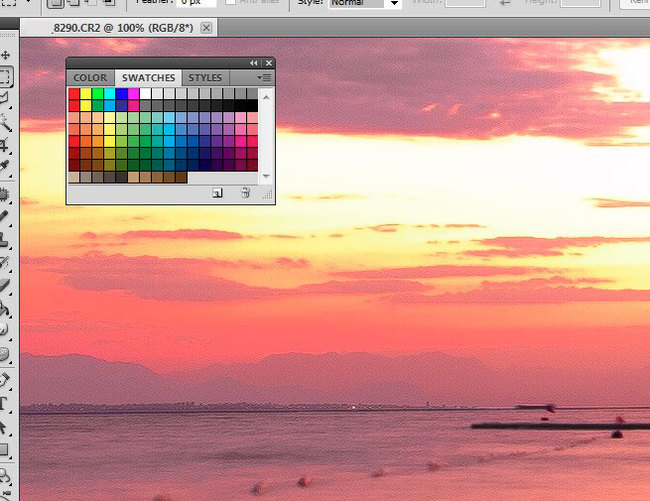Select the Horizontal Type tool

6,405
